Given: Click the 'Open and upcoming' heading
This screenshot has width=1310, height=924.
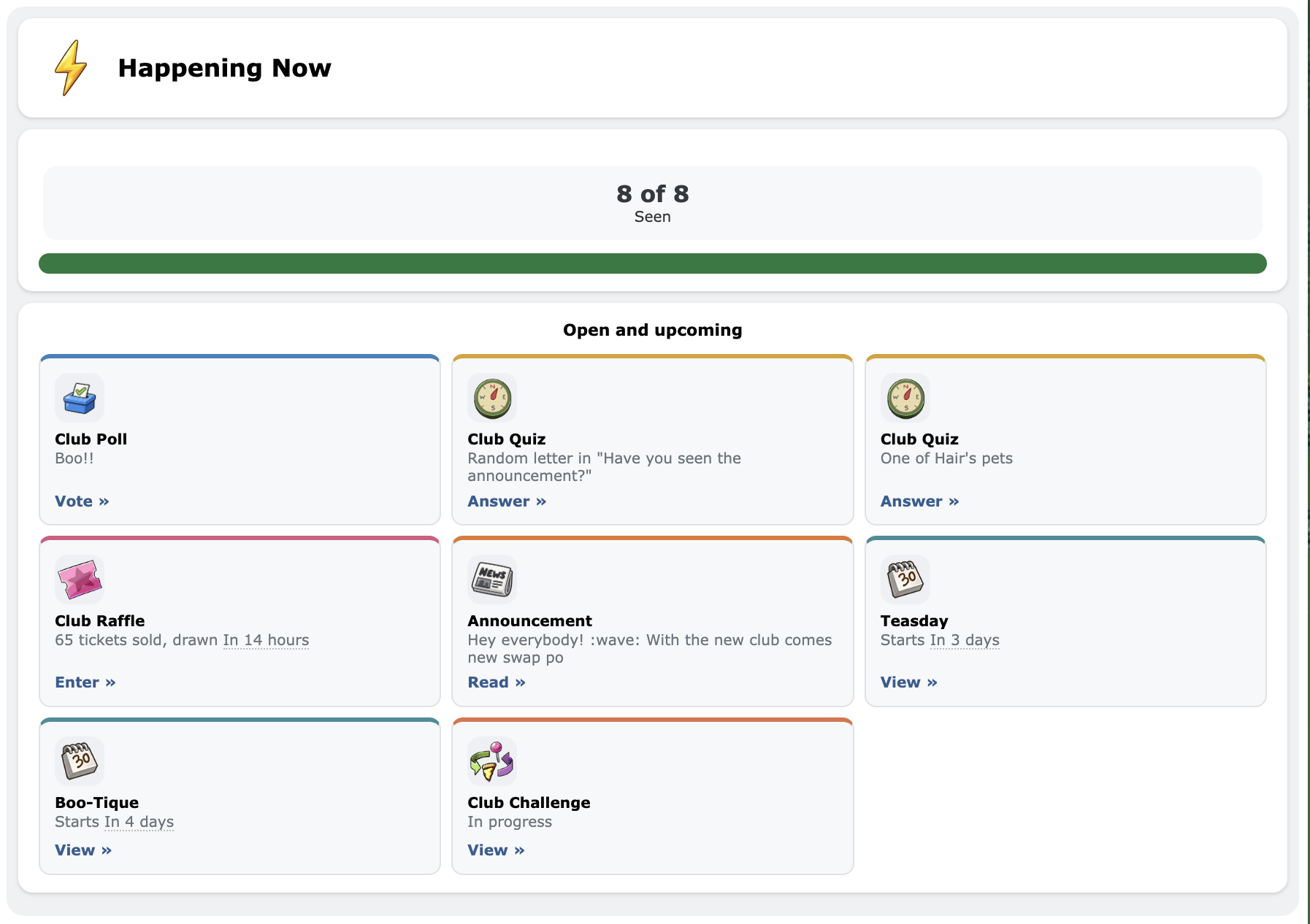Looking at the screenshot, I should coord(653,330).
